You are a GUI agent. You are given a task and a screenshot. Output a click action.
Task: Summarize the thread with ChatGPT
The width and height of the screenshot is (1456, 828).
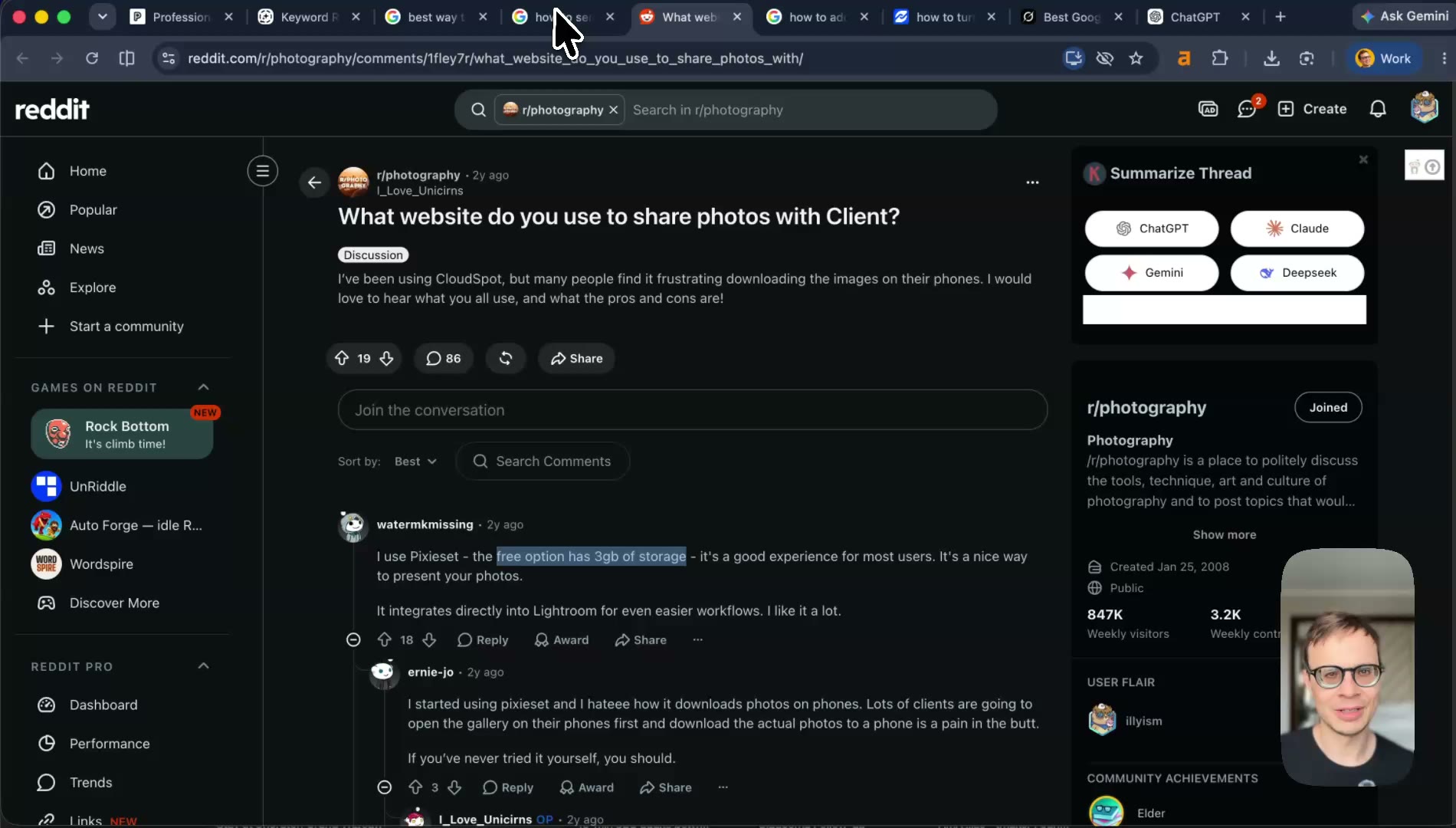[1152, 228]
